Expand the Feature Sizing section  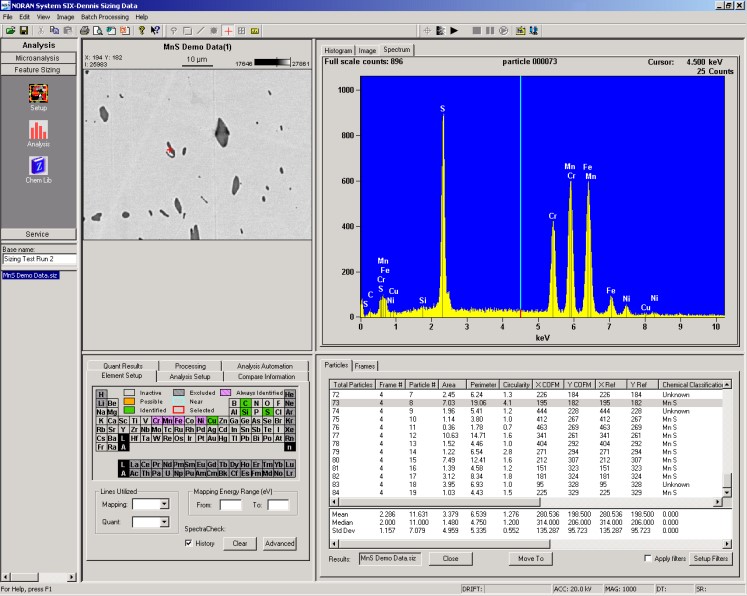[38, 70]
